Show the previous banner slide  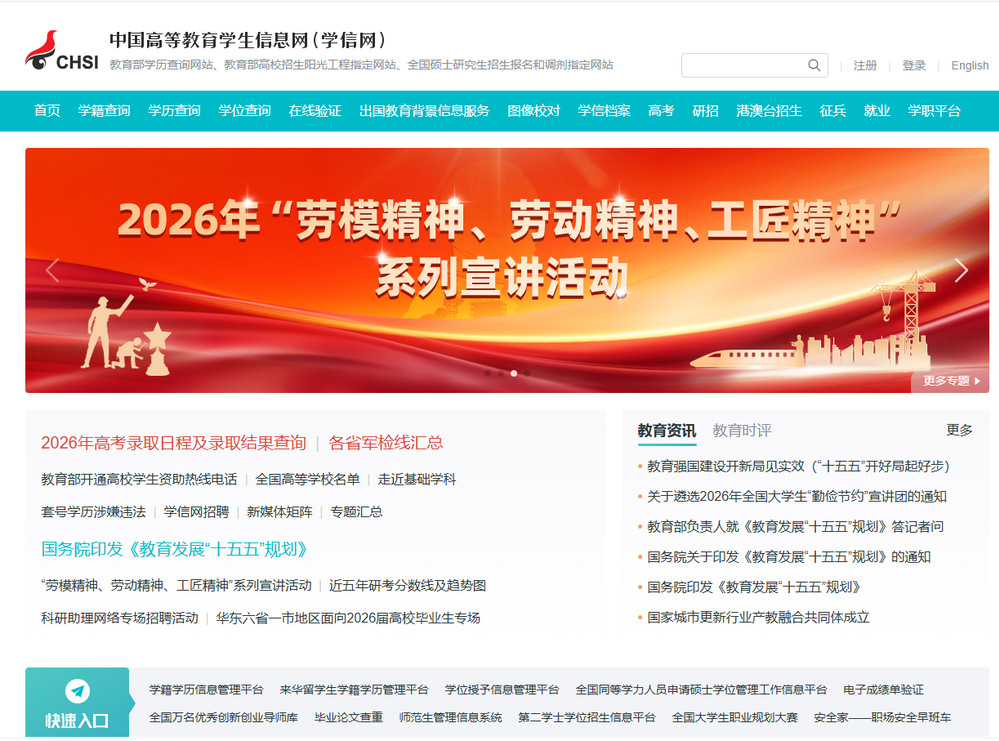pyautogui.click(x=53, y=270)
